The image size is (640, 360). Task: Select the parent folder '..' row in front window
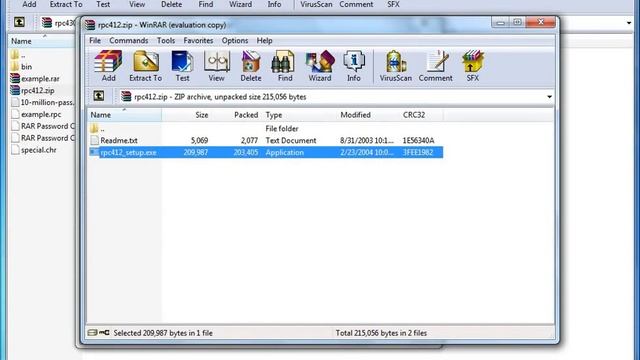[x=265, y=128]
